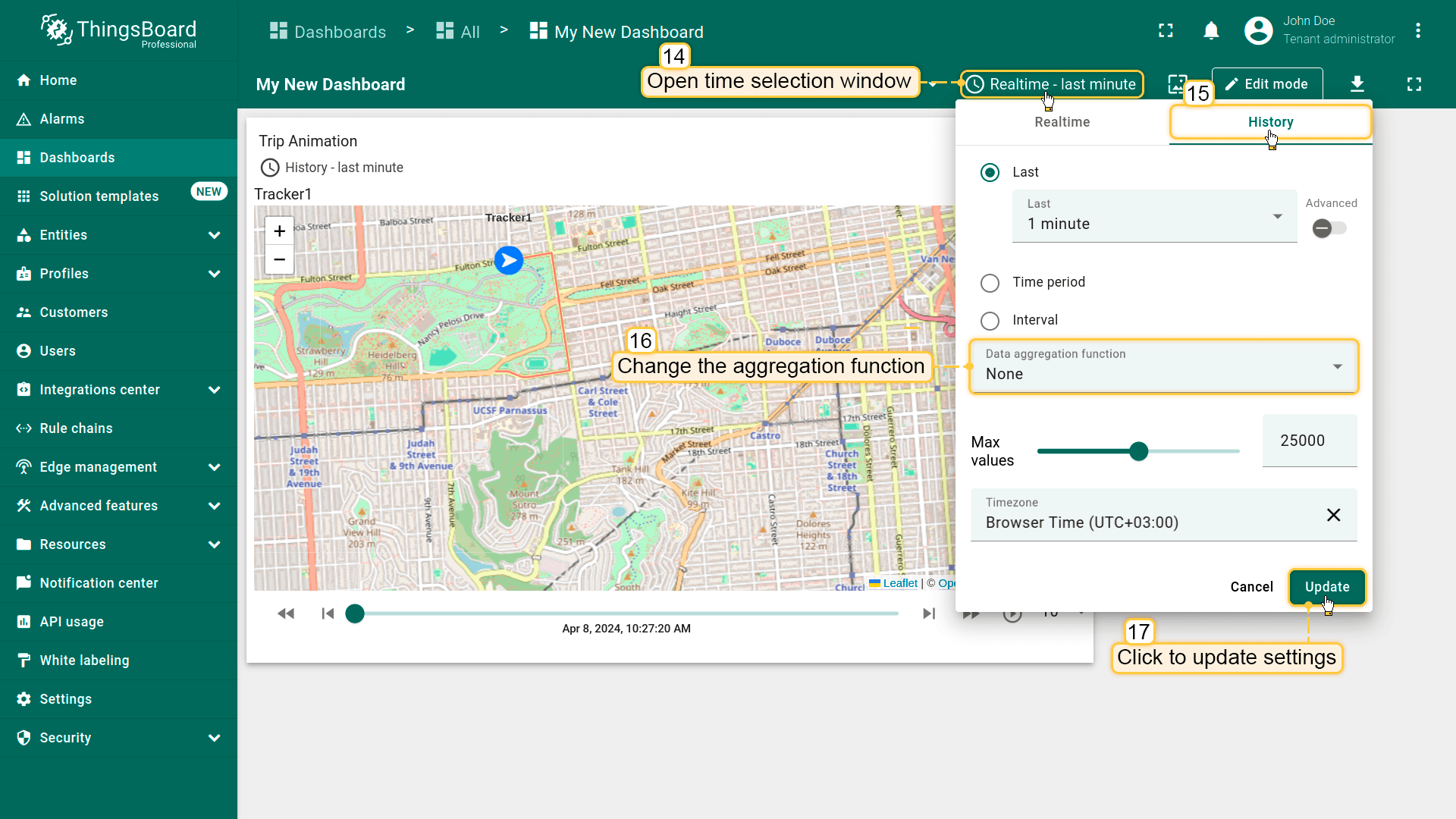Click the Timezone field
The width and height of the screenshot is (1456, 819).
pos(1163,515)
